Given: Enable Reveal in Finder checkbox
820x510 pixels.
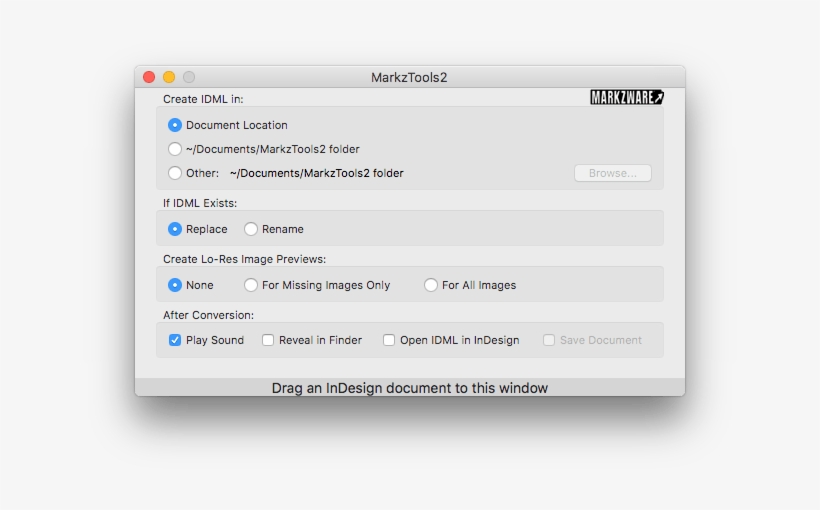Looking at the screenshot, I should pyautogui.click(x=268, y=340).
